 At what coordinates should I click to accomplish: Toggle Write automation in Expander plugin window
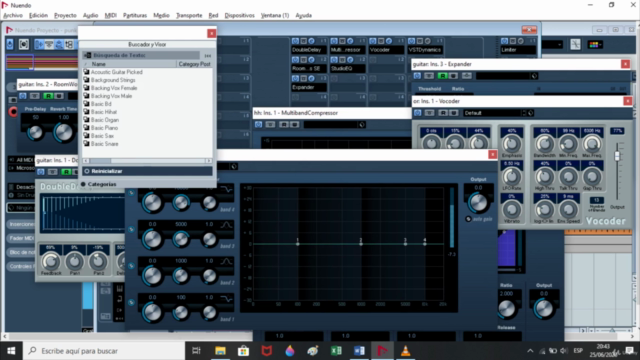pos(453,76)
